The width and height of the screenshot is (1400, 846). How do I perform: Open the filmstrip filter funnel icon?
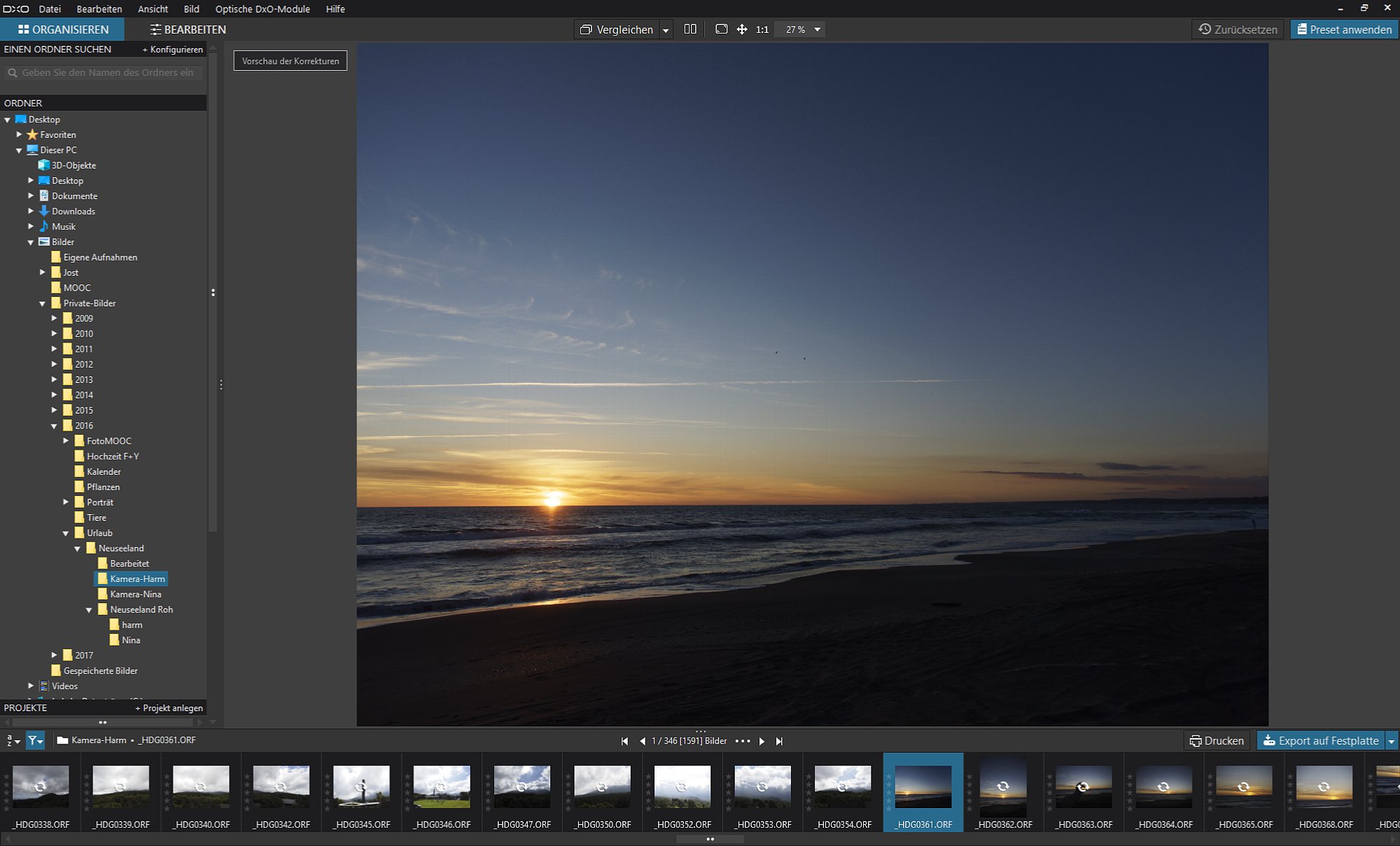pyautogui.click(x=35, y=740)
